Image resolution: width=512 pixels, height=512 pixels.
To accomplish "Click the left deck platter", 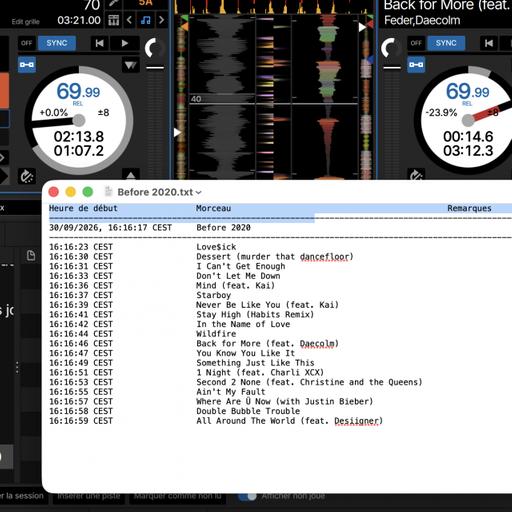I will coord(79,120).
